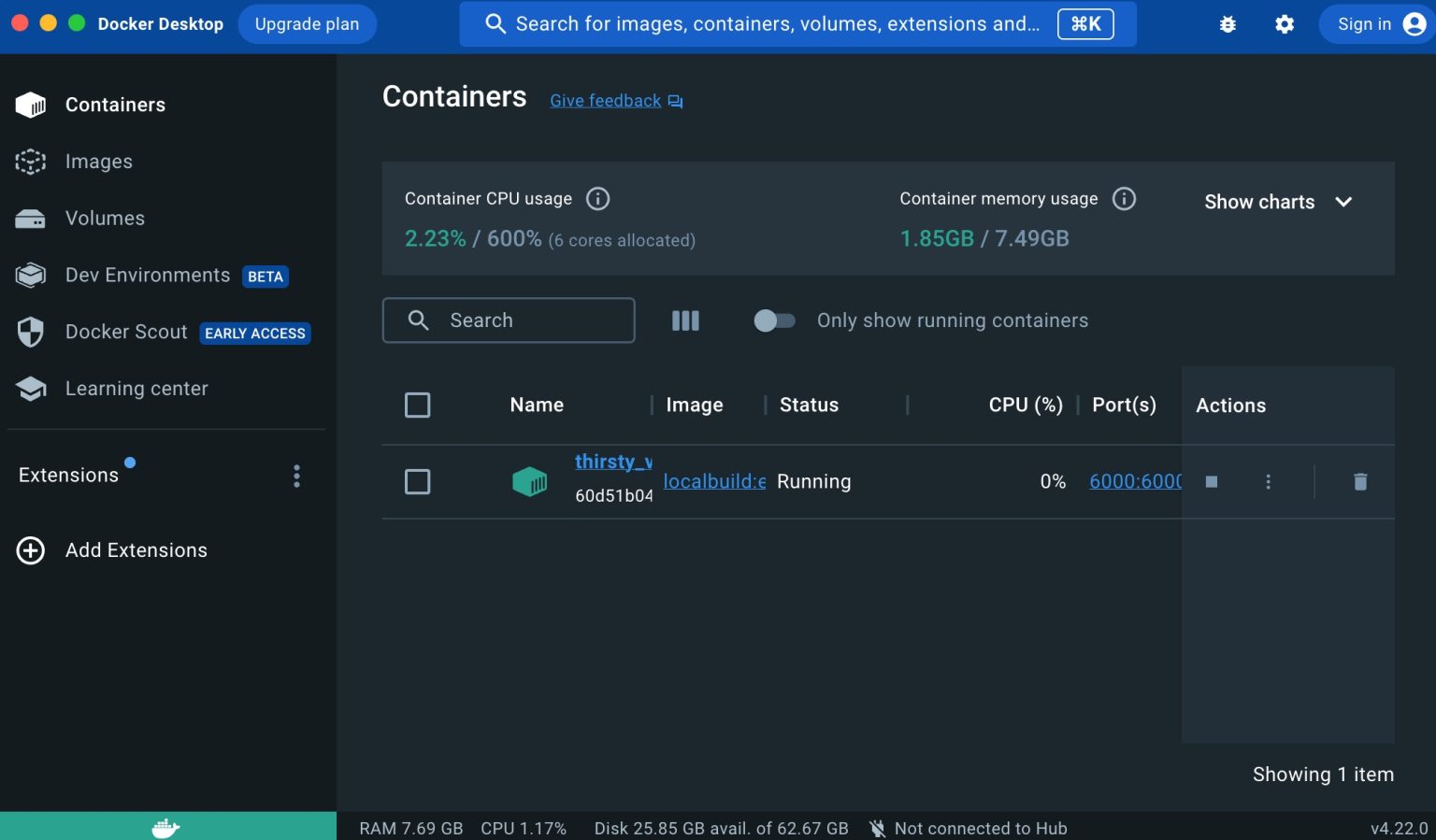Click the Upgrade plan button
Viewport: 1436px width, 840px height.
(307, 23)
